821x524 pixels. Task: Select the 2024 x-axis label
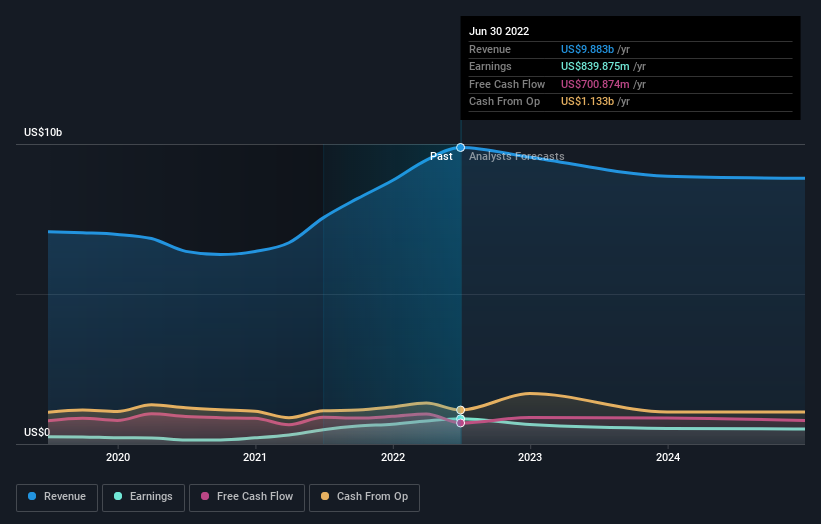pyautogui.click(x=668, y=458)
